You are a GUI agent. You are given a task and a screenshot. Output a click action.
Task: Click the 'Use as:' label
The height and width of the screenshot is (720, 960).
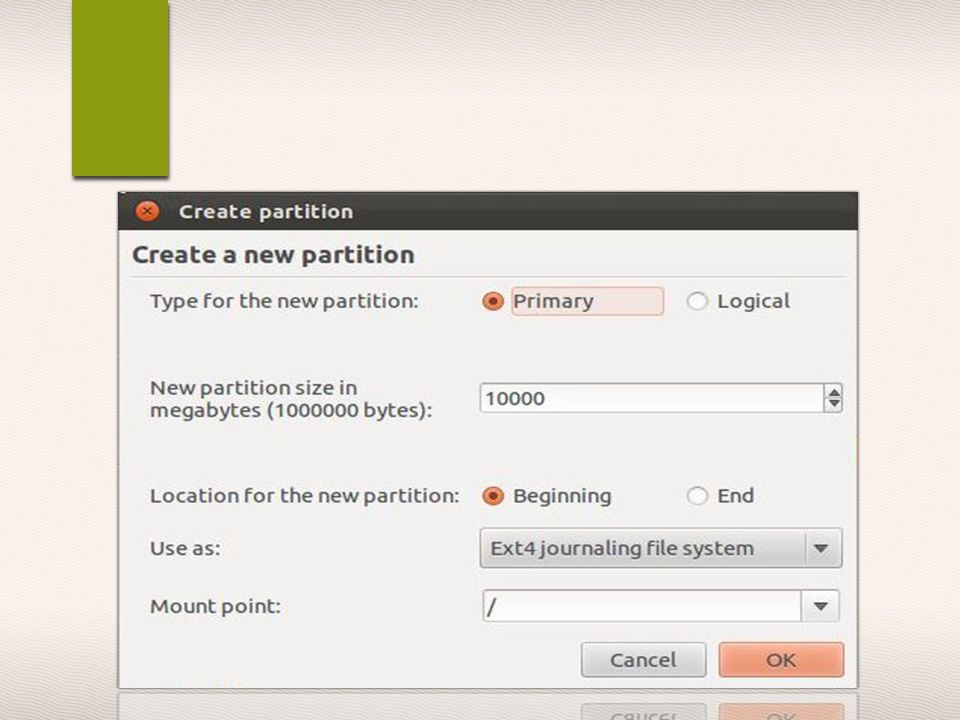coord(185,549)
